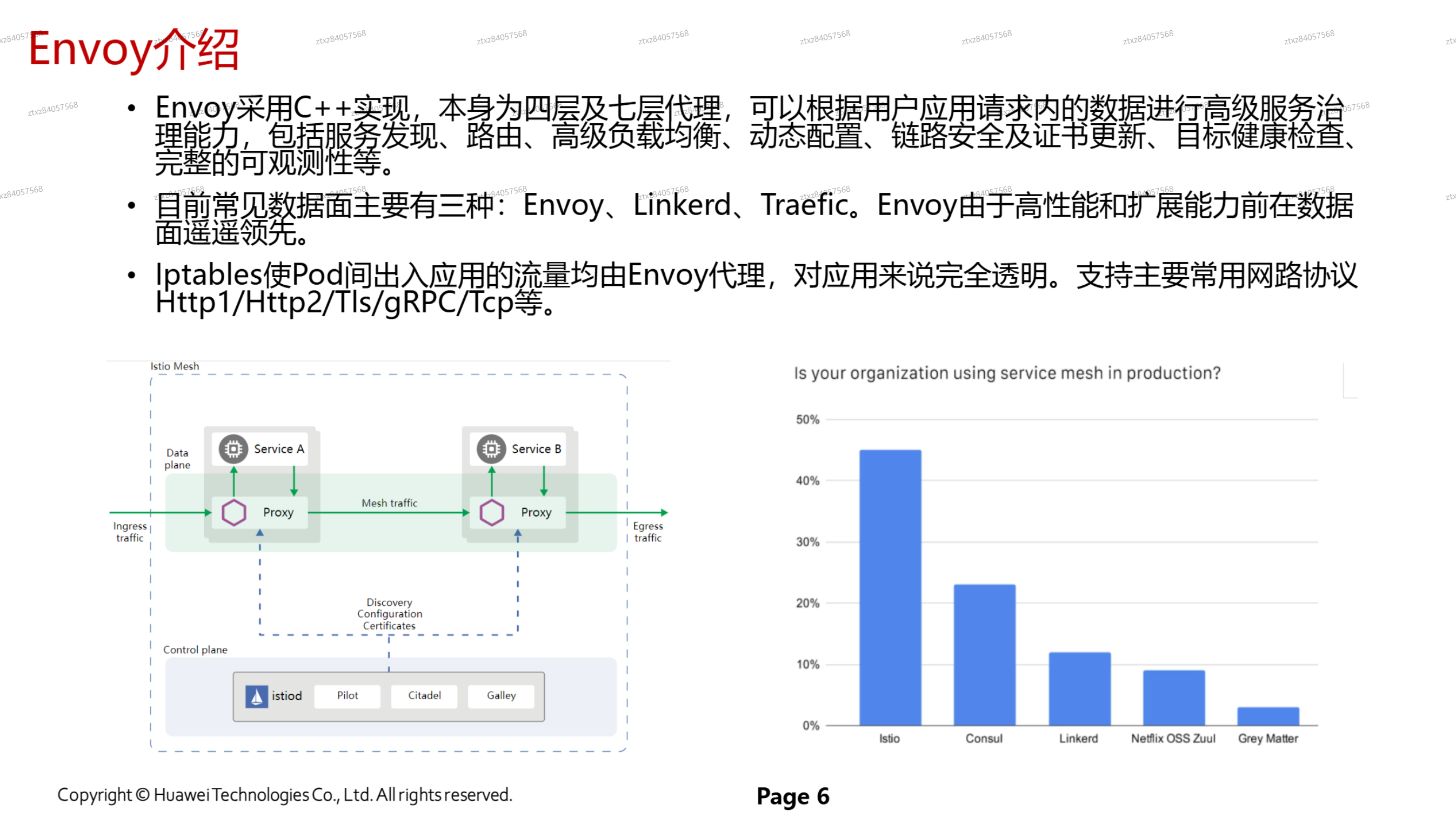Click the Mesh traffic label
The height and width of the screenshot is (824, 1456).
coord(389,503)
